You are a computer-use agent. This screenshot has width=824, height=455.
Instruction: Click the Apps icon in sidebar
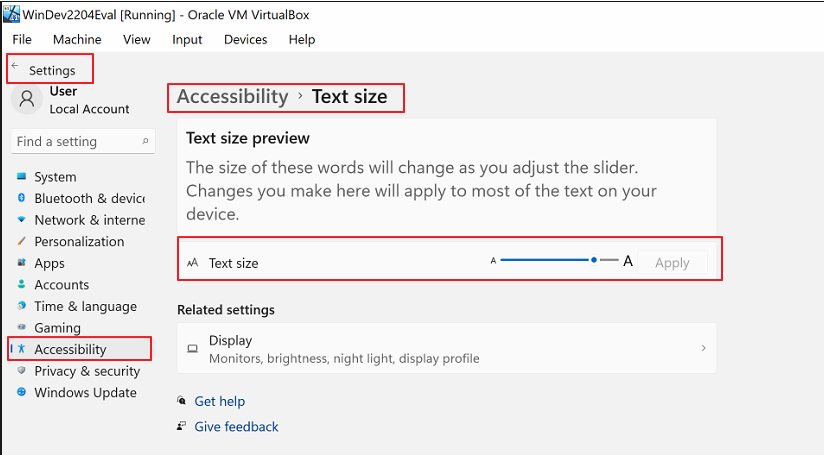point(21,263)
